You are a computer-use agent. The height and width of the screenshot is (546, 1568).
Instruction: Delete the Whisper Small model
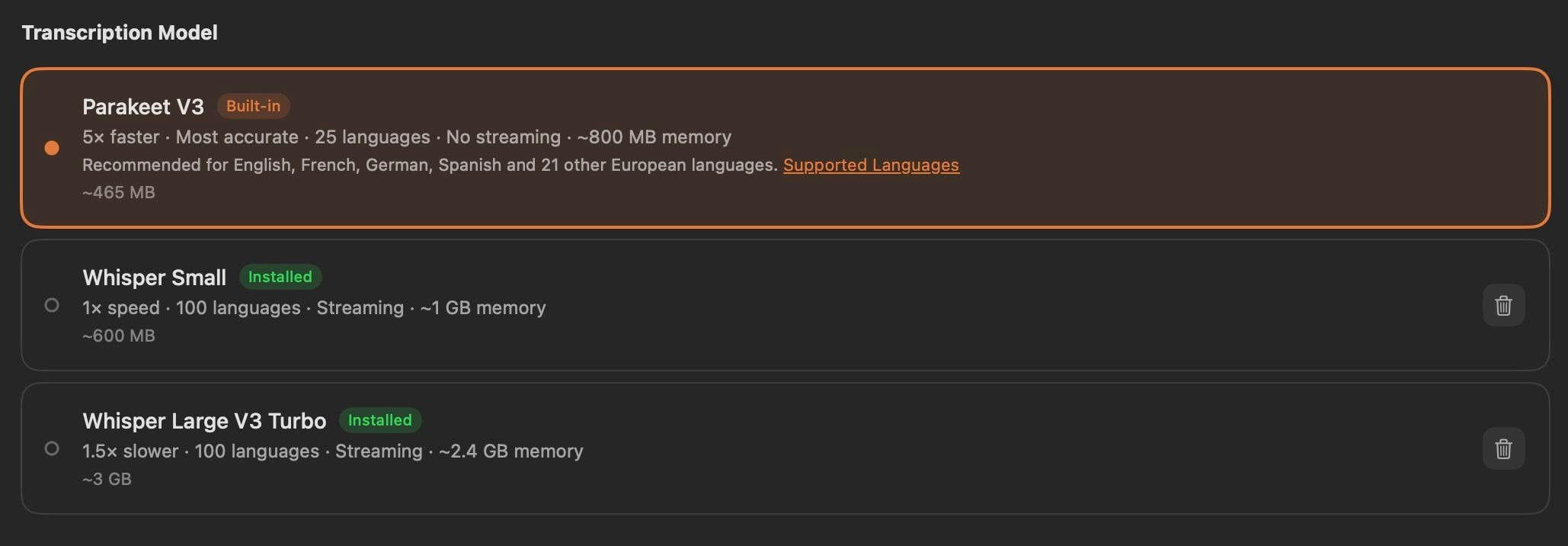click(1503, 305)
